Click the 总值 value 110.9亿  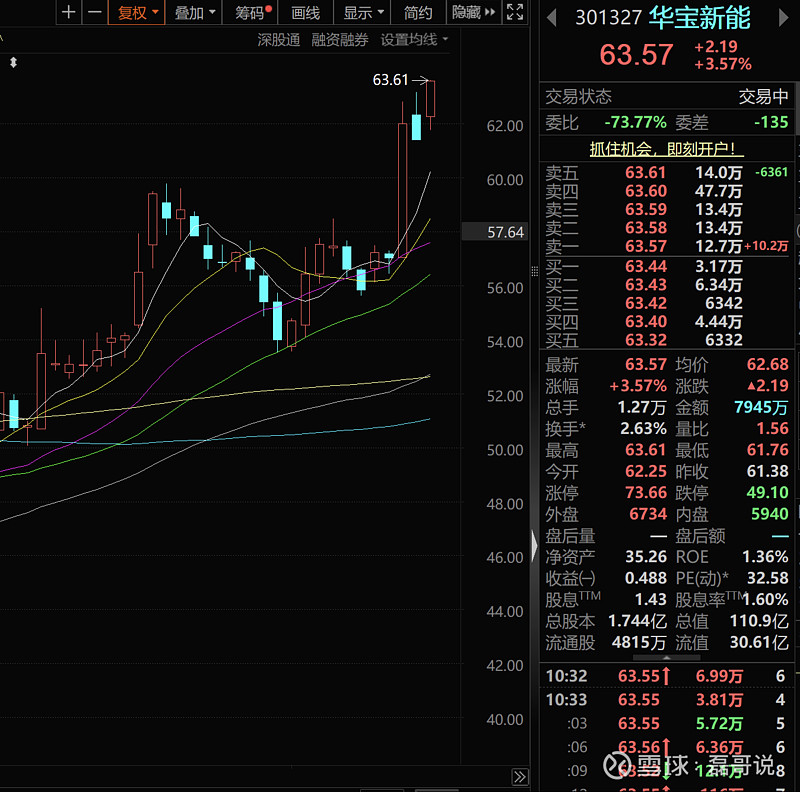pos(759,621)
